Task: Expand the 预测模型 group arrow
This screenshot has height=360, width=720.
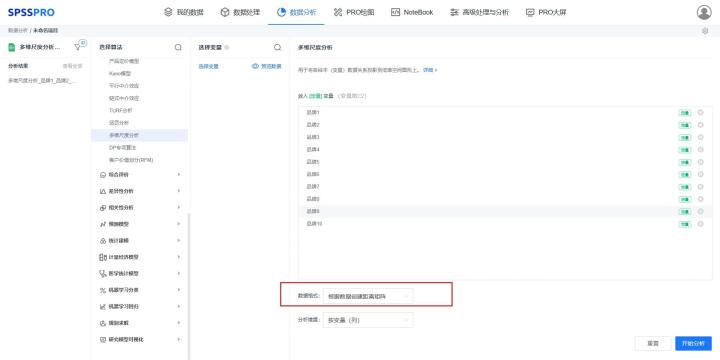Action: [179, 224]
